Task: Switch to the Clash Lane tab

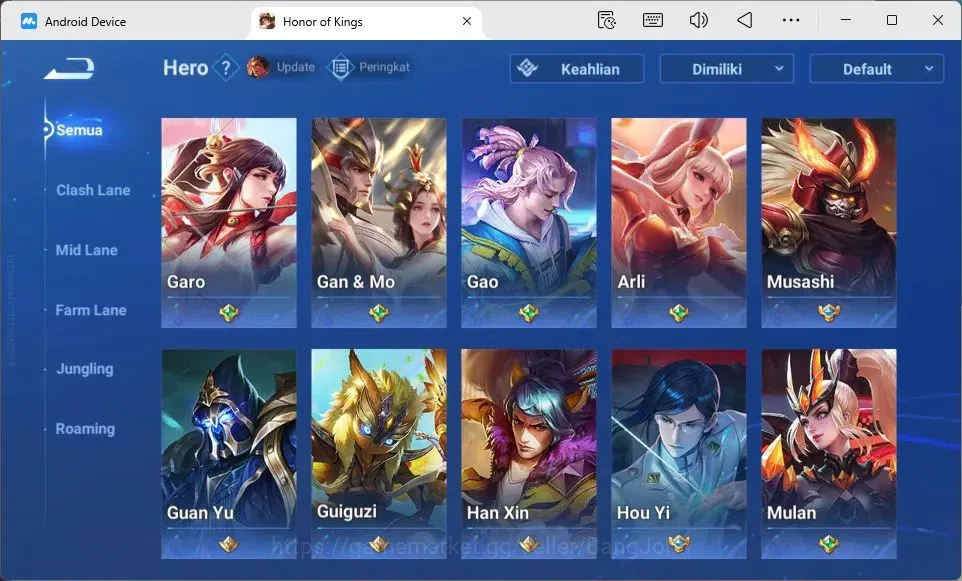Action: tap(93, 190)
